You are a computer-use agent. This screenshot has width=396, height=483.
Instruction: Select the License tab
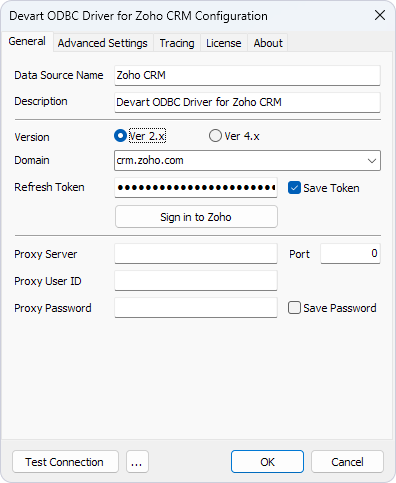(x=224, y=43)
